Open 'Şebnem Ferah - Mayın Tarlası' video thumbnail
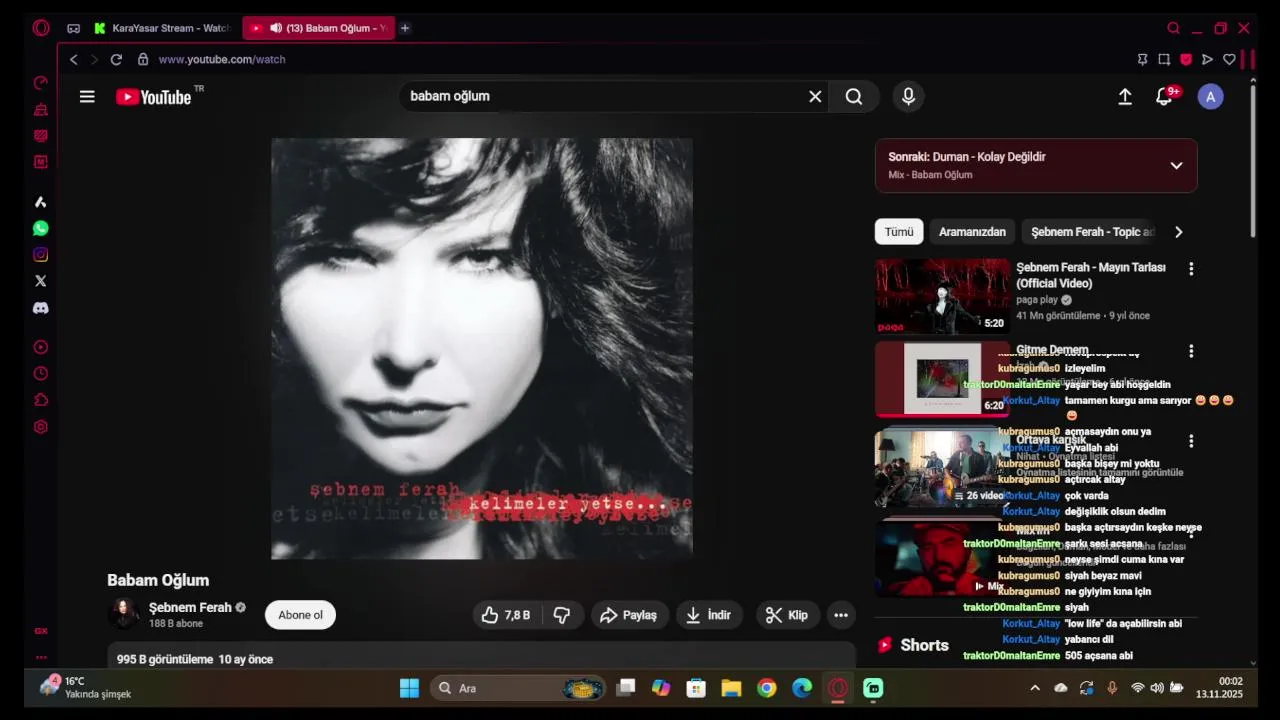The height and width of the screenshot is (720, 1280). pyautogui.click(x=943, y=296)
